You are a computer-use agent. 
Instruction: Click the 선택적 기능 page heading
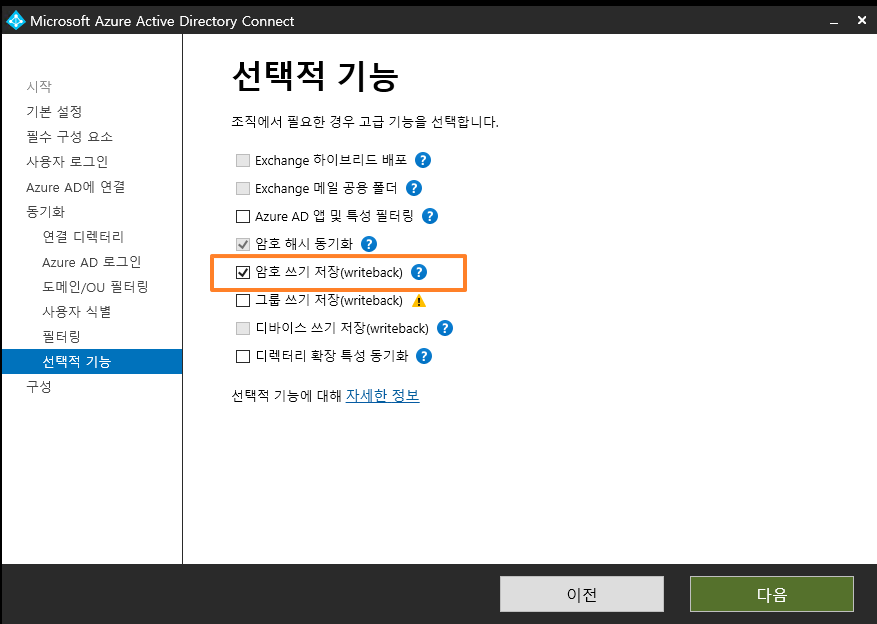(x=315, y=76)
